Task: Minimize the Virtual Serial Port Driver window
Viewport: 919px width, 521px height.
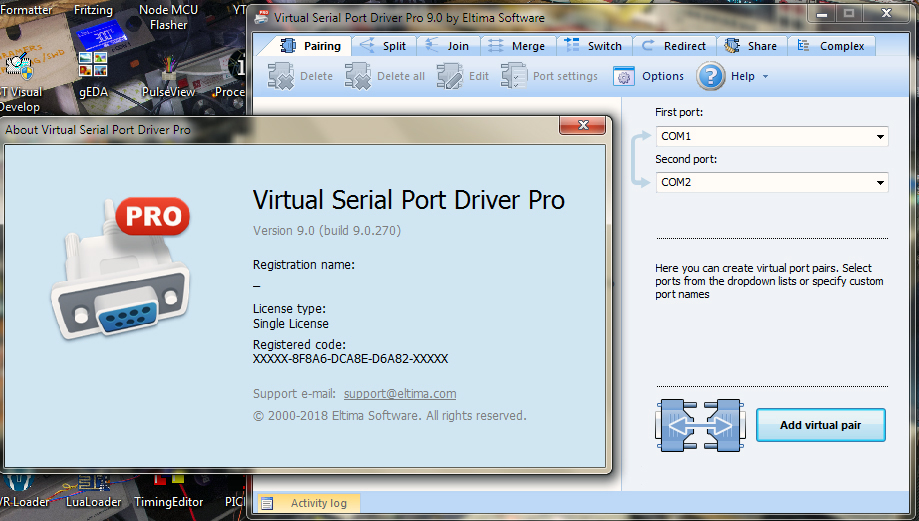Action: 822,14
